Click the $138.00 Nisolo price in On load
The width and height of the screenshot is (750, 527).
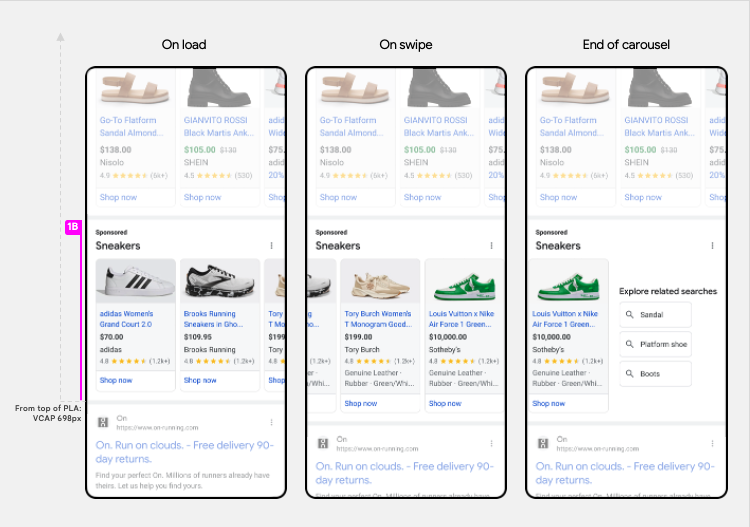[x=115, y=150]
